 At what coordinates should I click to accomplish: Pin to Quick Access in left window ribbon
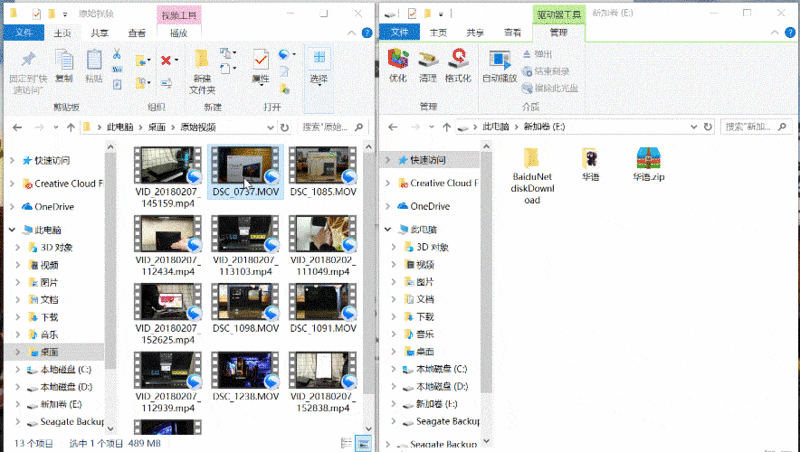(x=28, y=72)
